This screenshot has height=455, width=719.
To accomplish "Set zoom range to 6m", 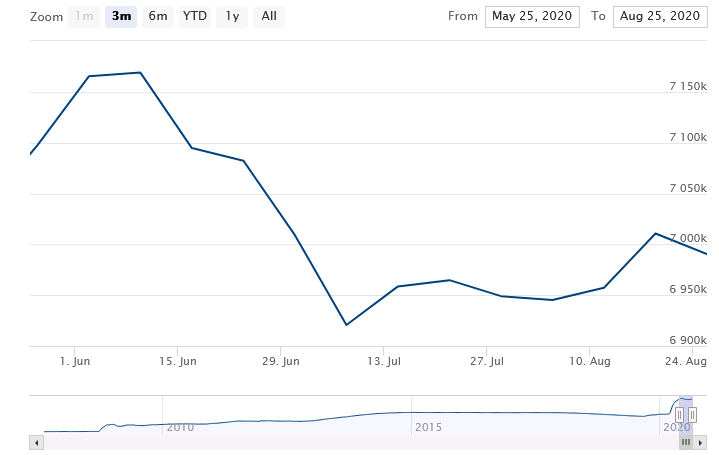I will [x=158, y=16].
